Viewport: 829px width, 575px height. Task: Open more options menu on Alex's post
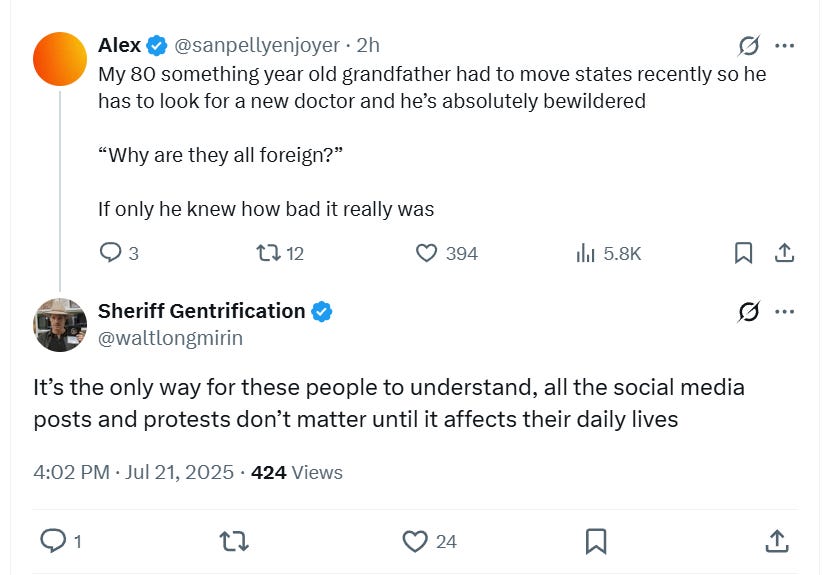(785, 46)
